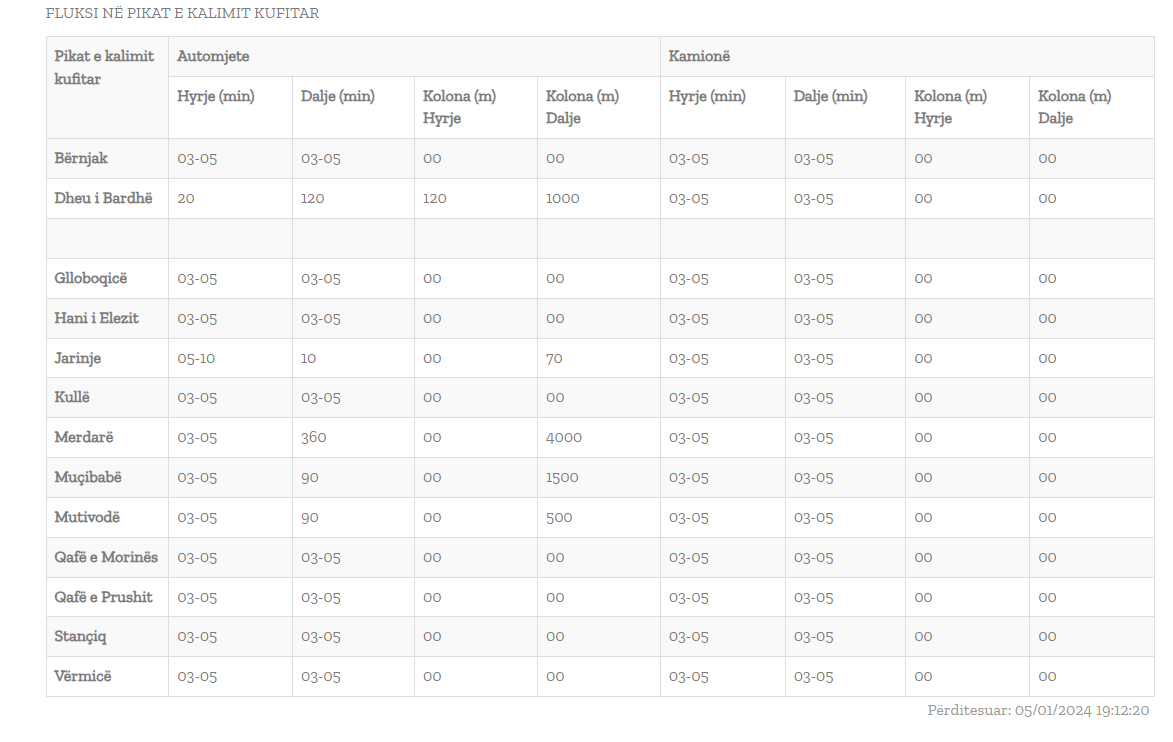Select the Vërmicë row label
1173x742 pixels.
83,676
